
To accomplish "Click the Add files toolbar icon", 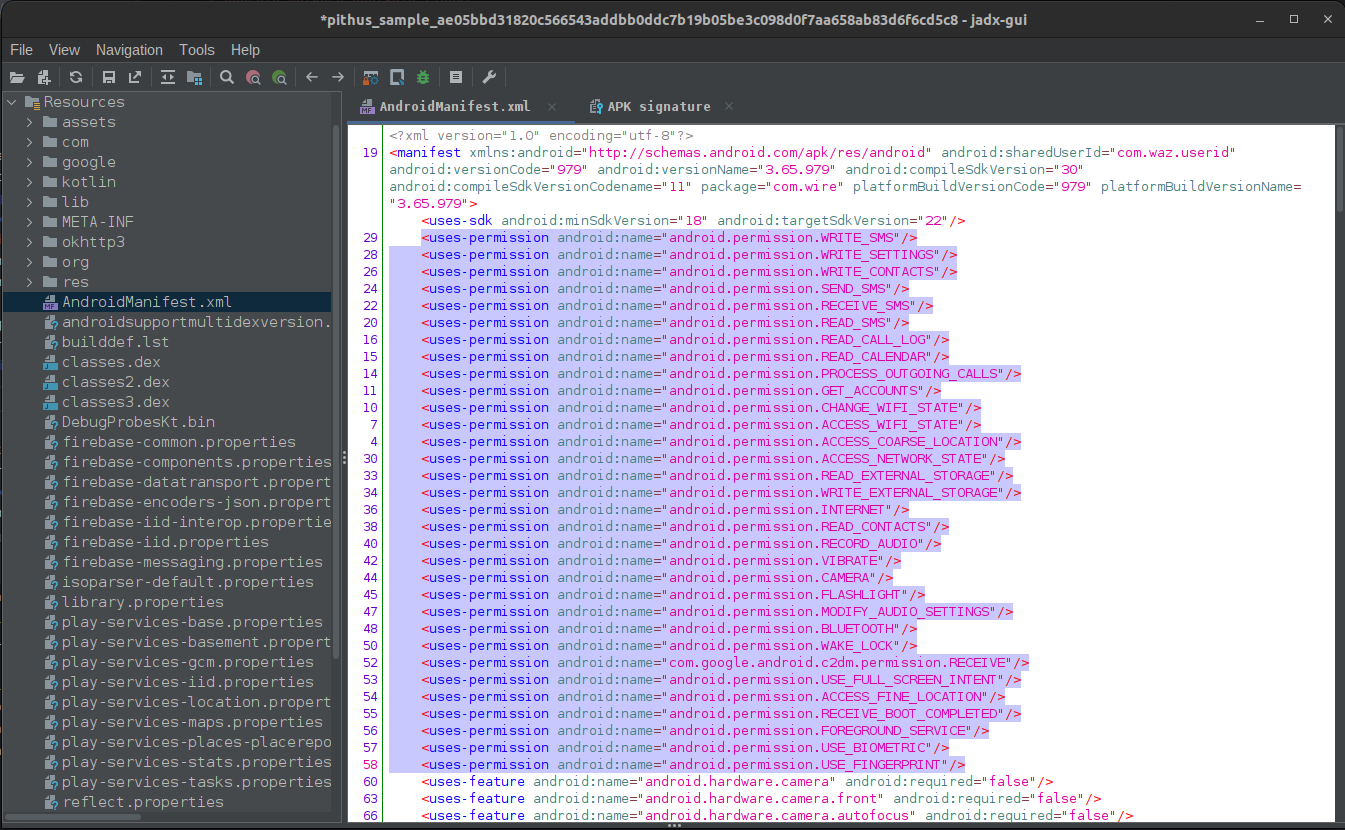I will [x=43, y=77].
